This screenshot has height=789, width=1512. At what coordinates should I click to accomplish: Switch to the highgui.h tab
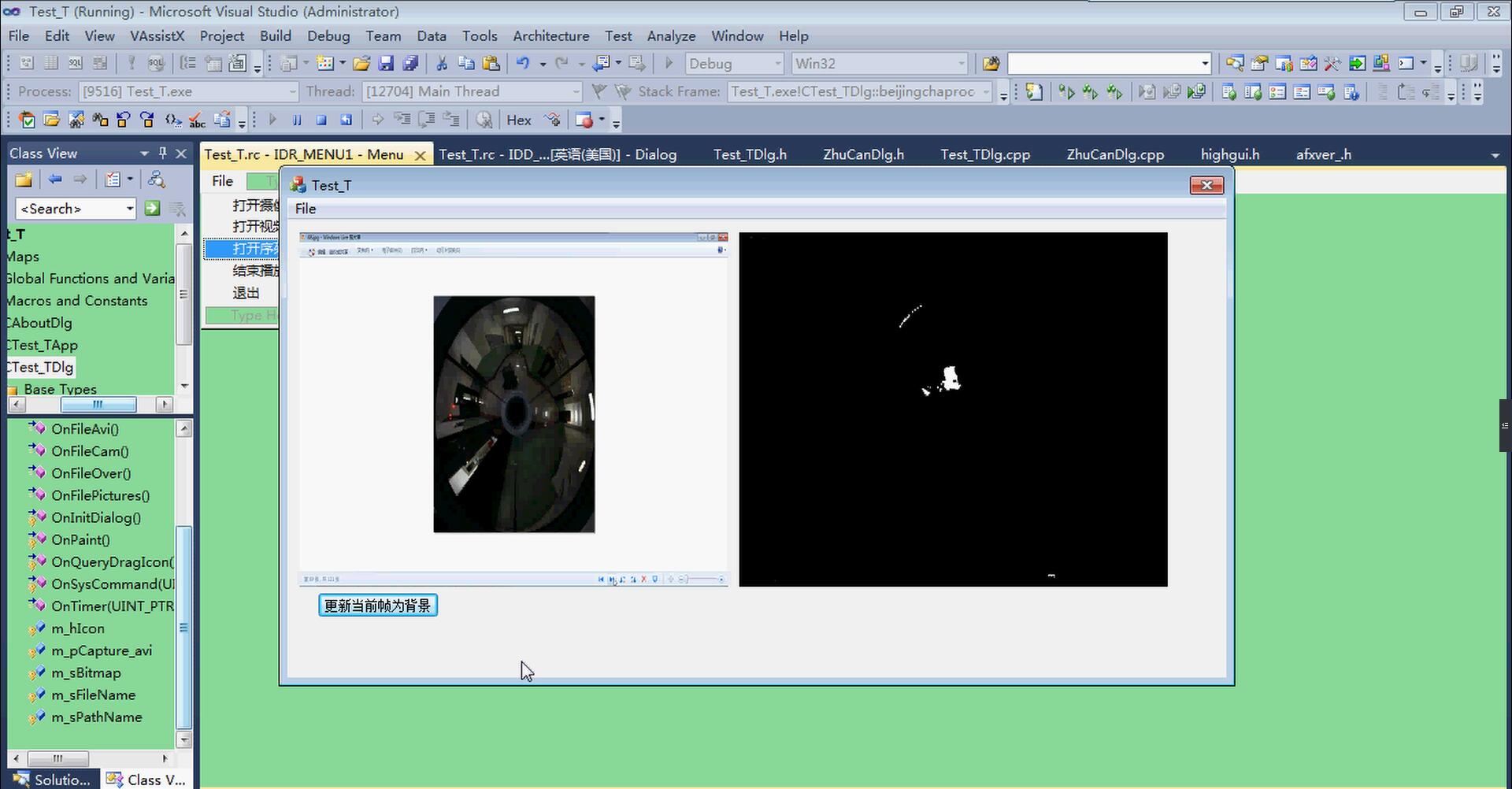pyautogui.click(x=1230, y=154)
